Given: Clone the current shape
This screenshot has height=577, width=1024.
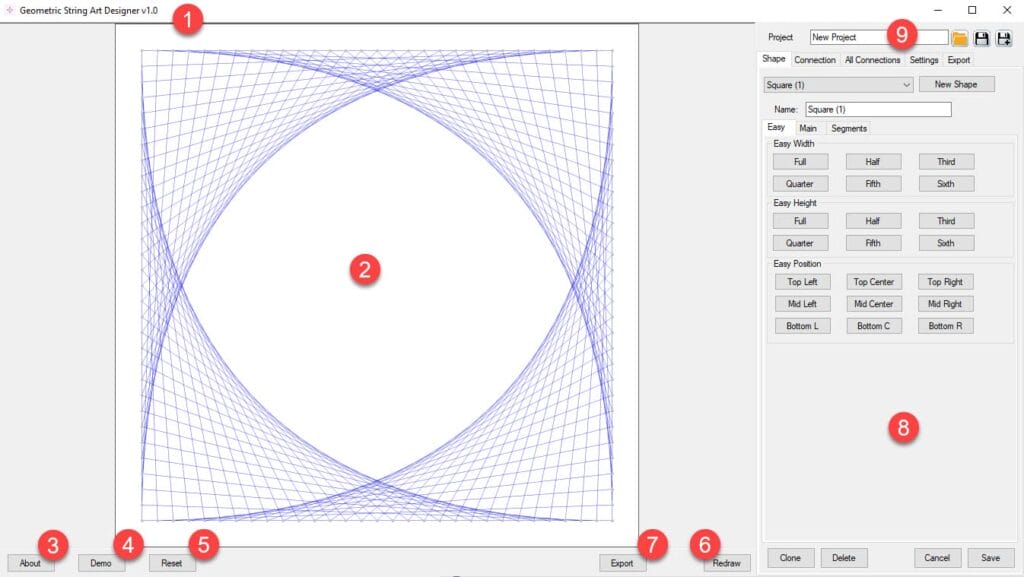Looking at the screenshot, I should click(790, 558).
